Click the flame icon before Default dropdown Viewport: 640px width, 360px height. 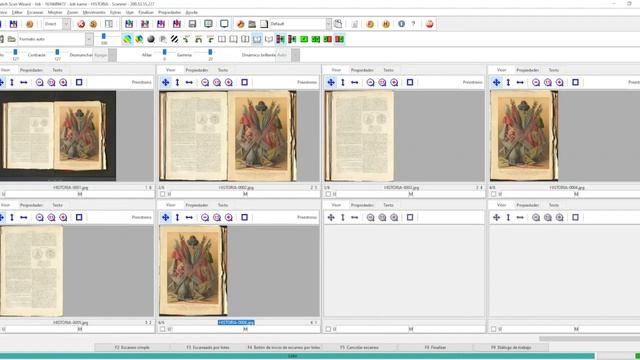(240, 24)
